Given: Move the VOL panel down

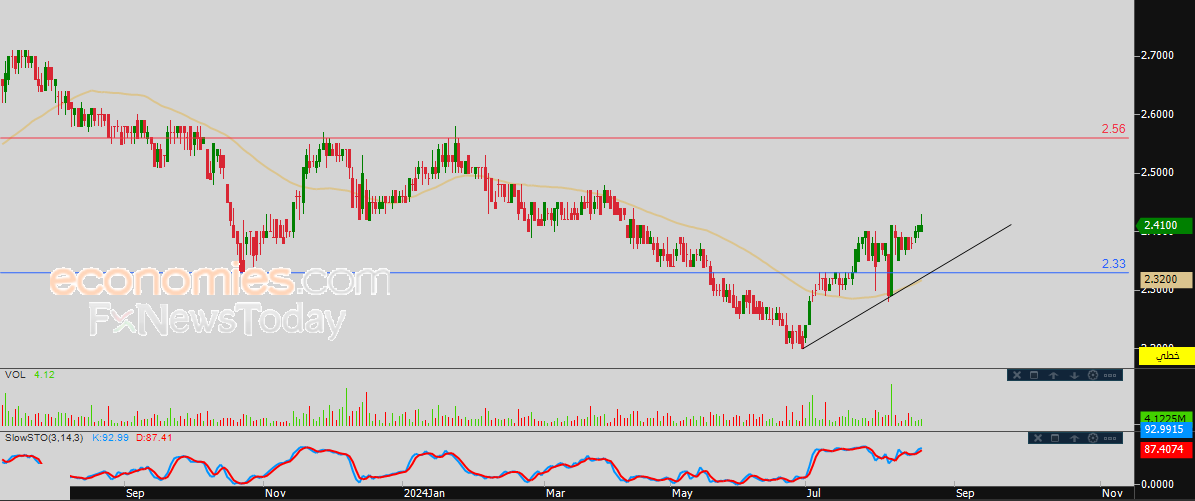Looking at the screenshot, I should pos(1073,375).
